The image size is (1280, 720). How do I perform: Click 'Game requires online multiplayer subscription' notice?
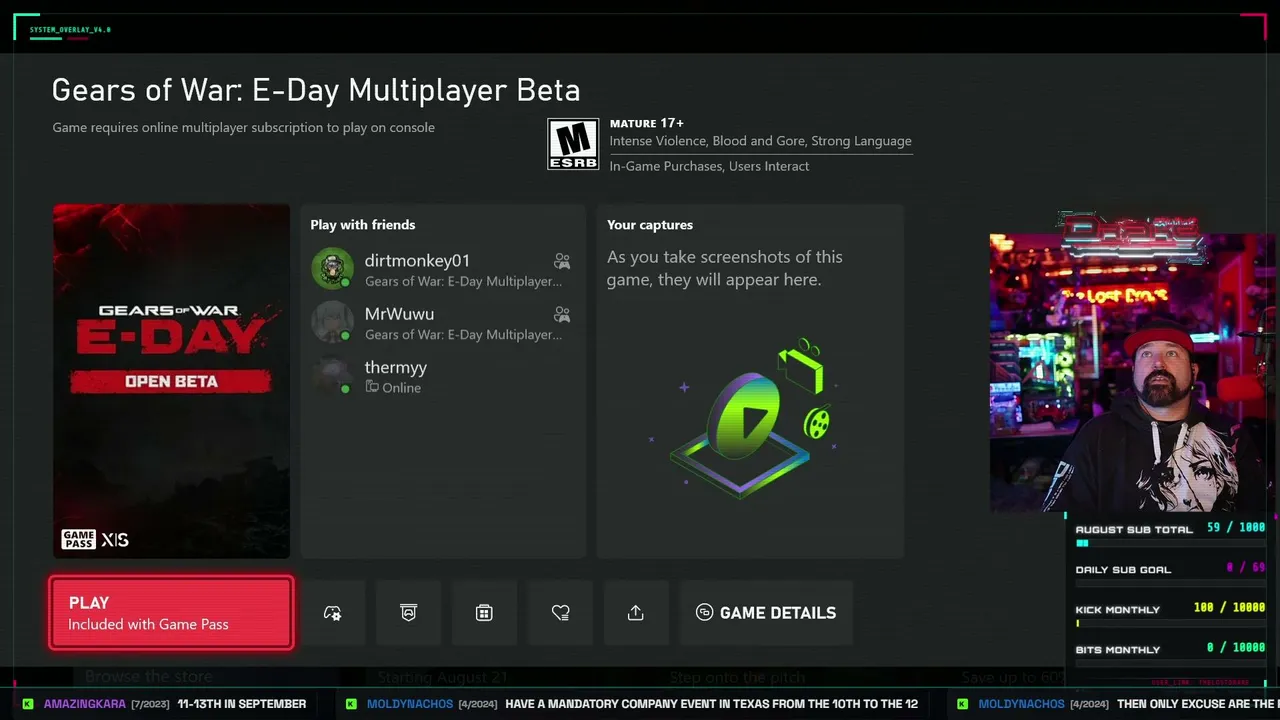pos(243,127)
